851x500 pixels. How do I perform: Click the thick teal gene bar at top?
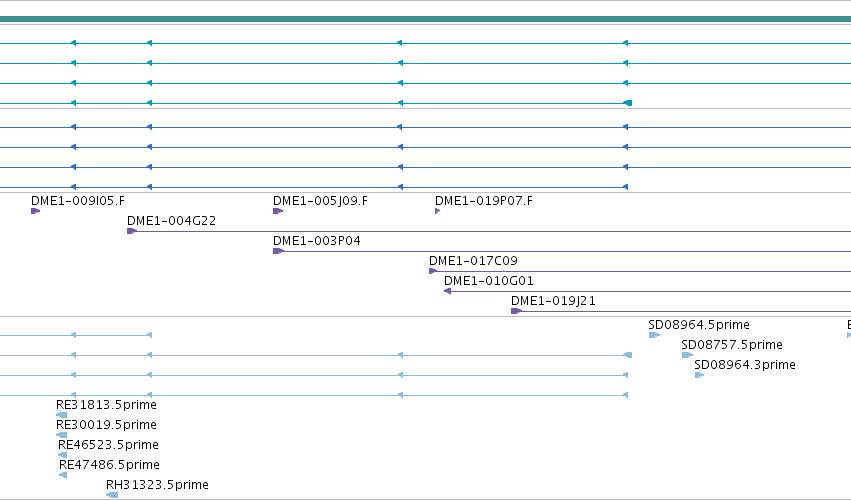[426, 20]
